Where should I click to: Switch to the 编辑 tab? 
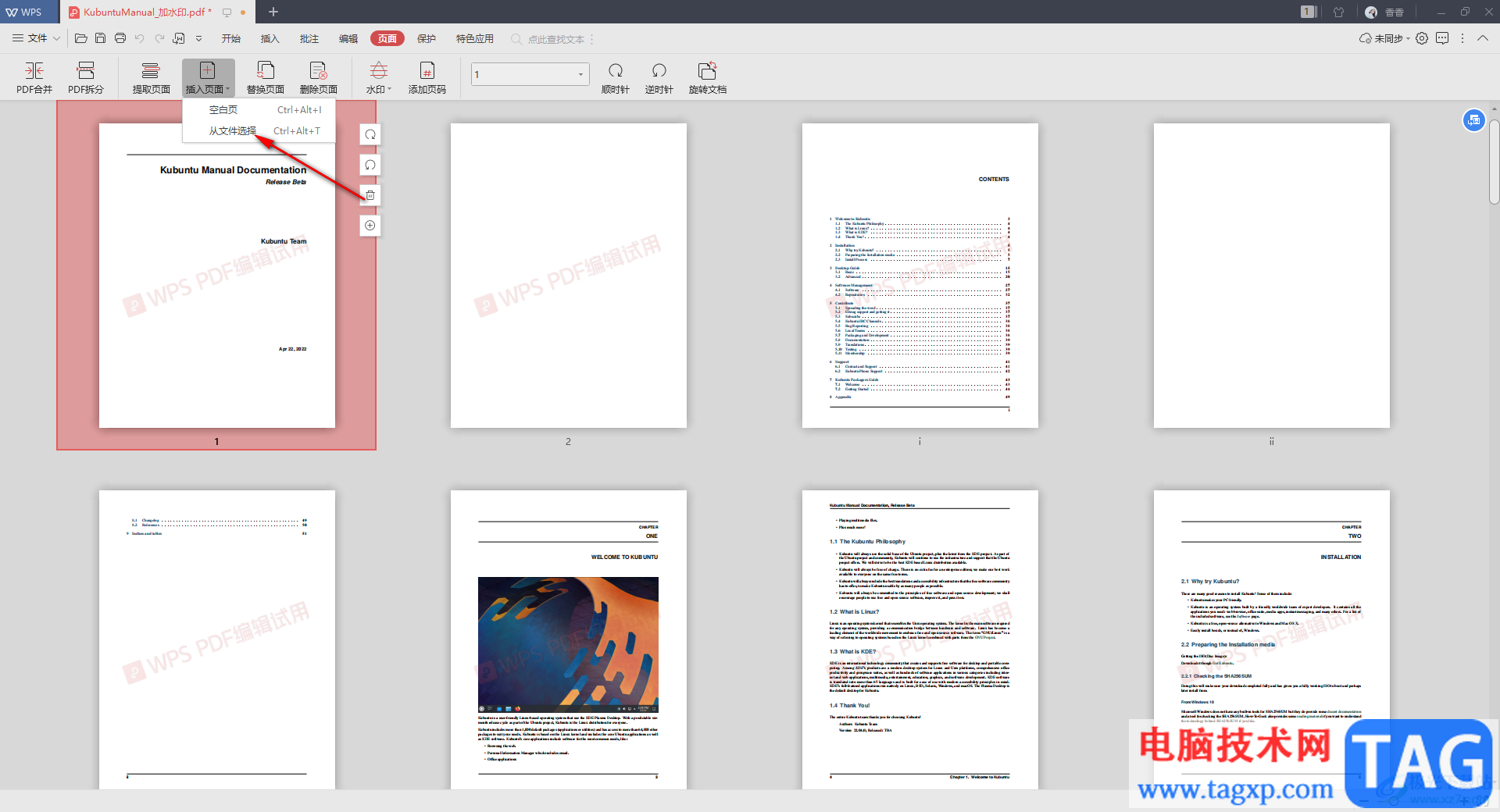click(348, 38)
